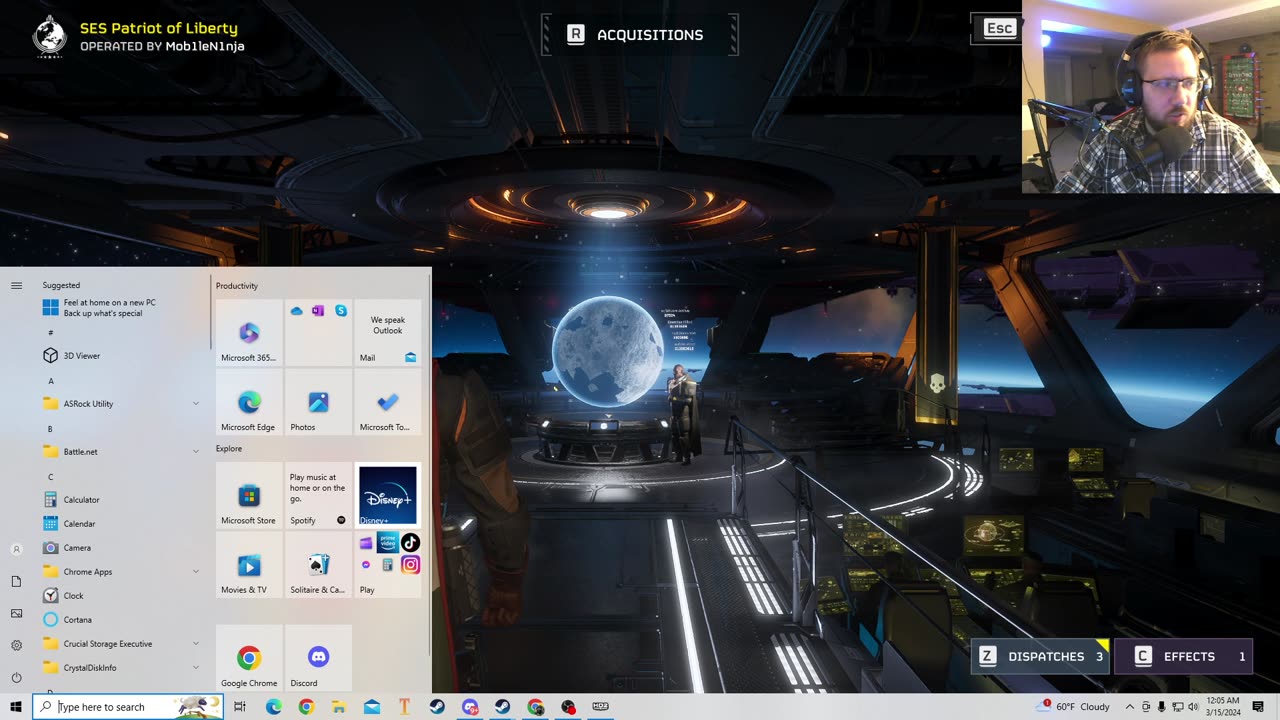Image resolution: width=1280 pixels, height=720 pixels.
Task: Show hidden tray icons chevron
Action: click(x=1130, y=707)
